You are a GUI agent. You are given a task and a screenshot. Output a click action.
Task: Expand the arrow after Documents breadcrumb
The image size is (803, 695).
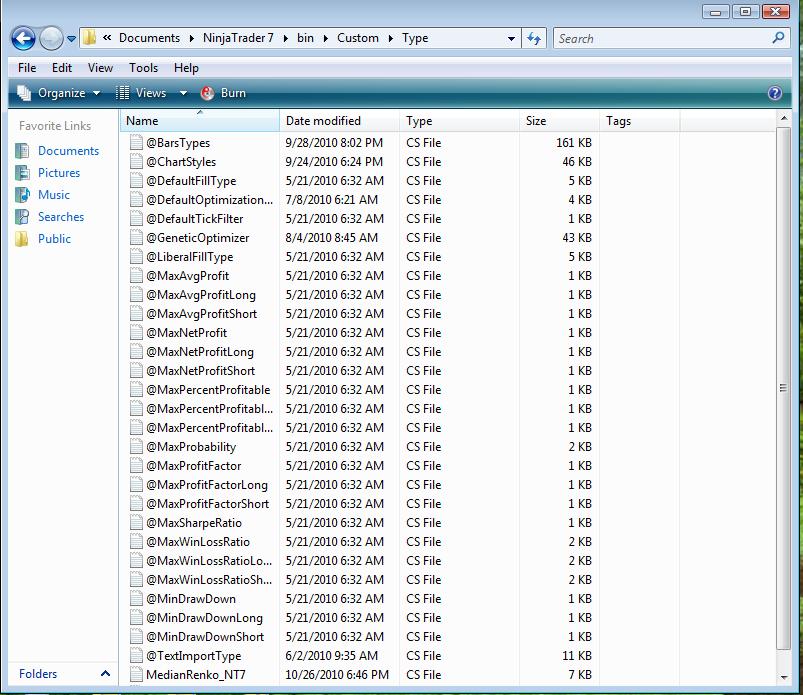pyautogui.click(x=192, y=38)
